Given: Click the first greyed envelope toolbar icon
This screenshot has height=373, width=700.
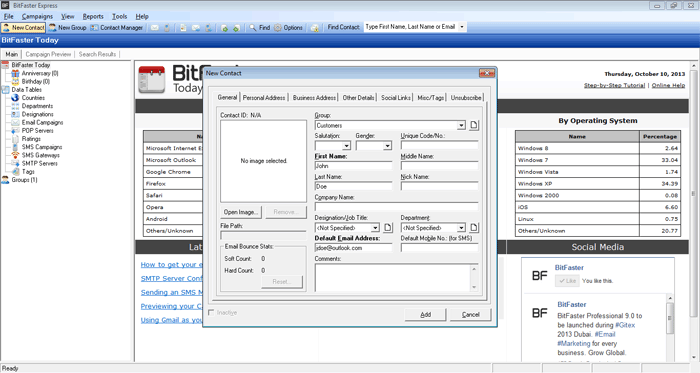Looking at the screenshot, I should click(154, 28).
